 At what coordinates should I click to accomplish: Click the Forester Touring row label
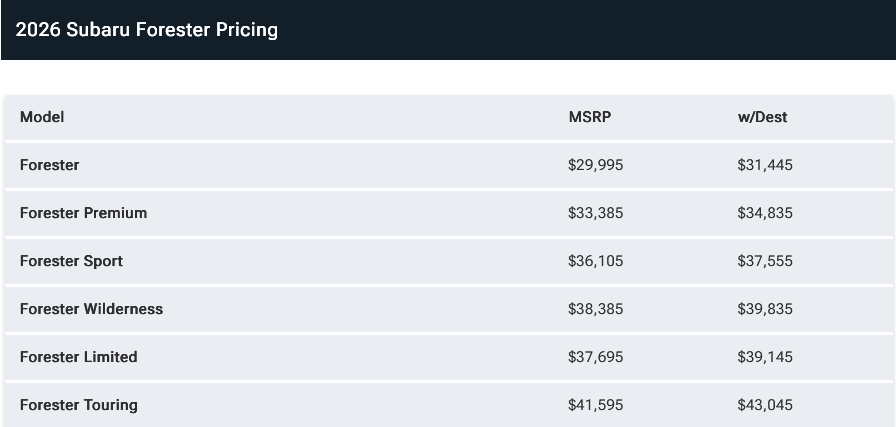79,405
